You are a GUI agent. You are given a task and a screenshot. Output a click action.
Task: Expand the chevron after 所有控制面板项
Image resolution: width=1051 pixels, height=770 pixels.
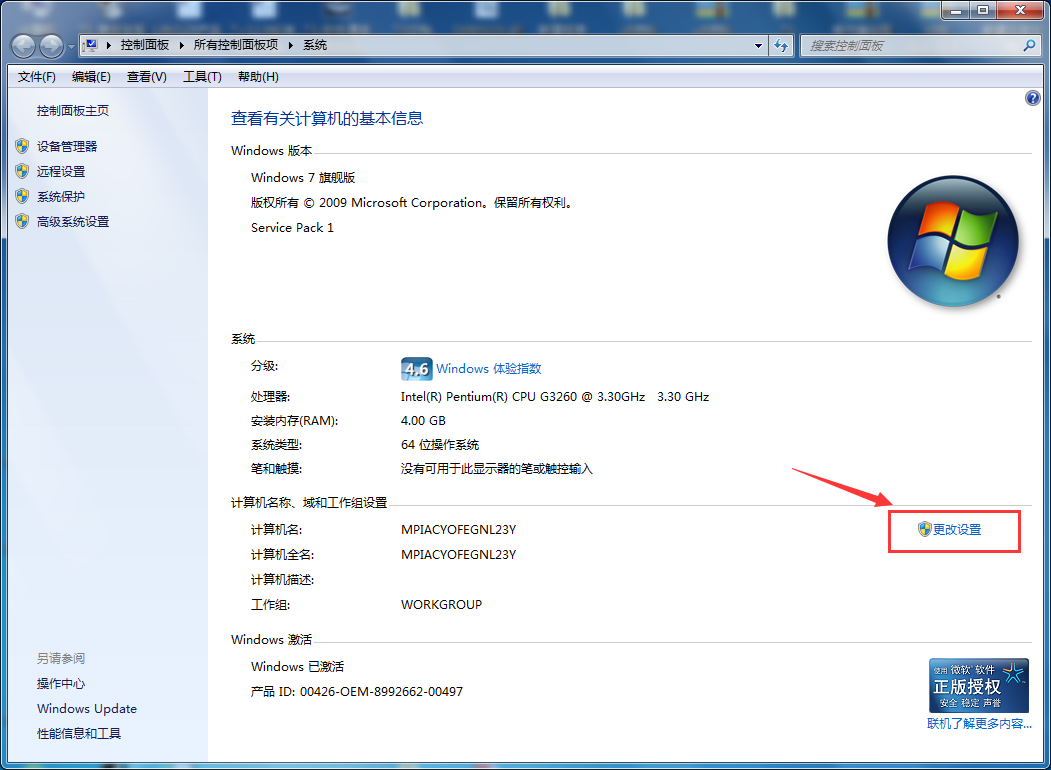tap(288, 45)
